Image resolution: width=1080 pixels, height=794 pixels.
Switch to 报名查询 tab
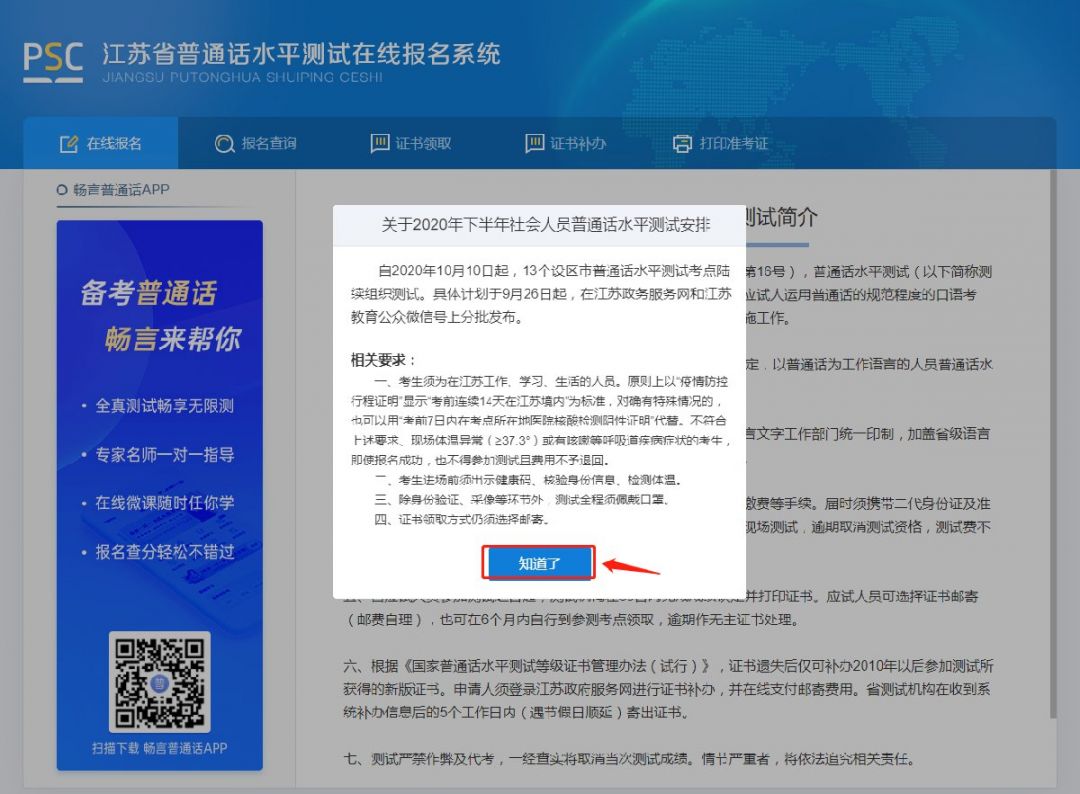click(x=256, y=143)
